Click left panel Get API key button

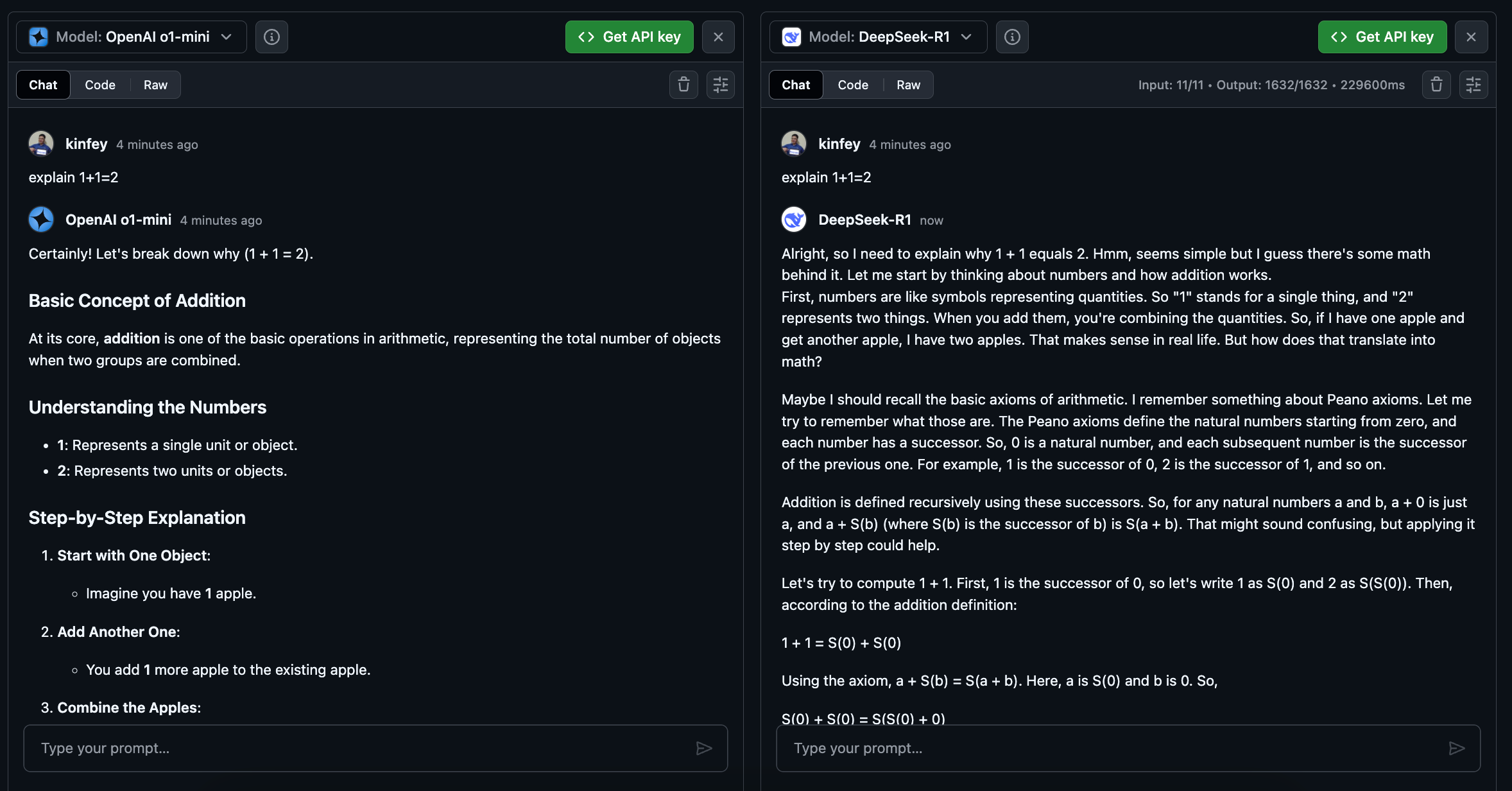tap(629, 37)
